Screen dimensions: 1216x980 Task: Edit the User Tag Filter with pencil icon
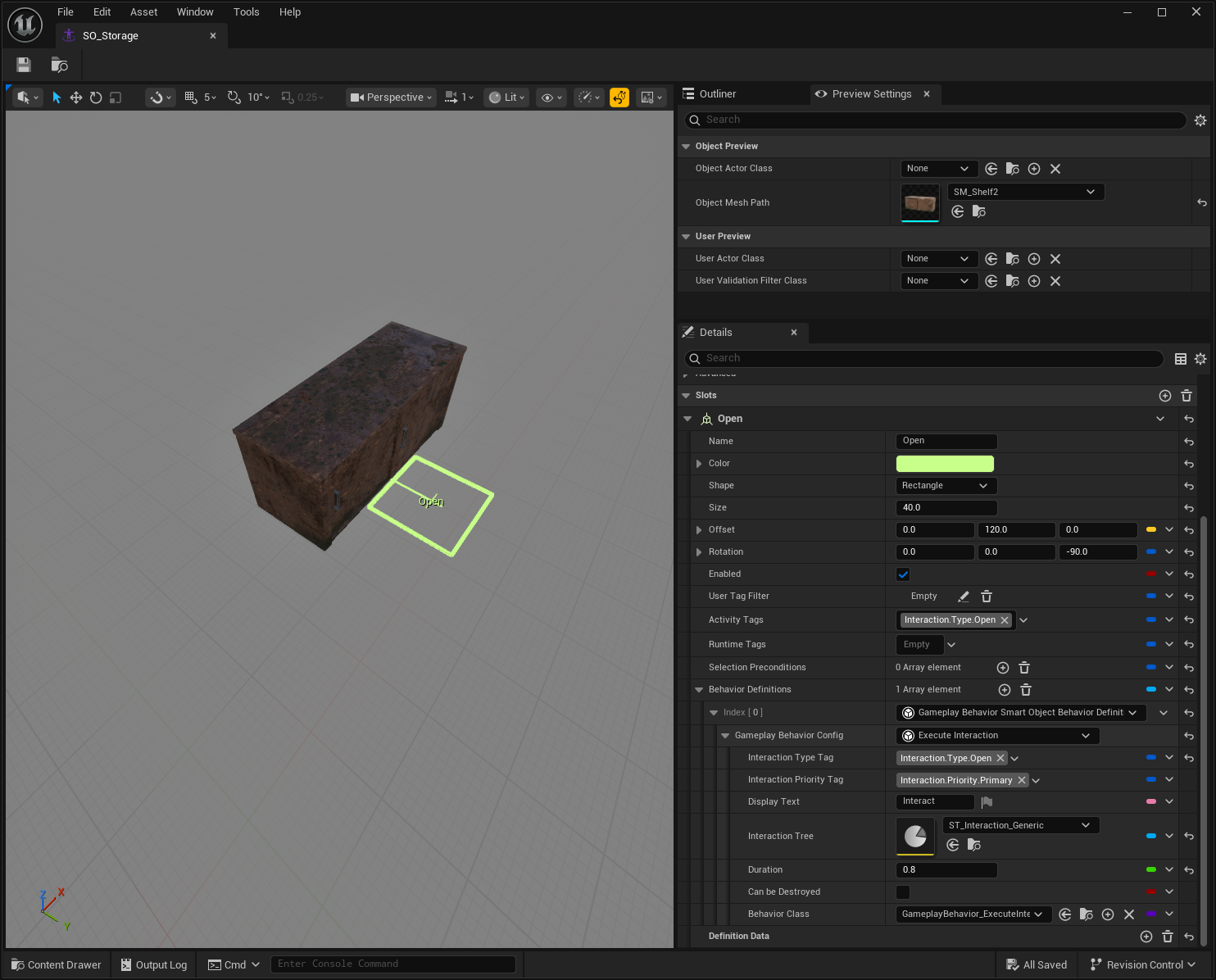click(963, 596)
